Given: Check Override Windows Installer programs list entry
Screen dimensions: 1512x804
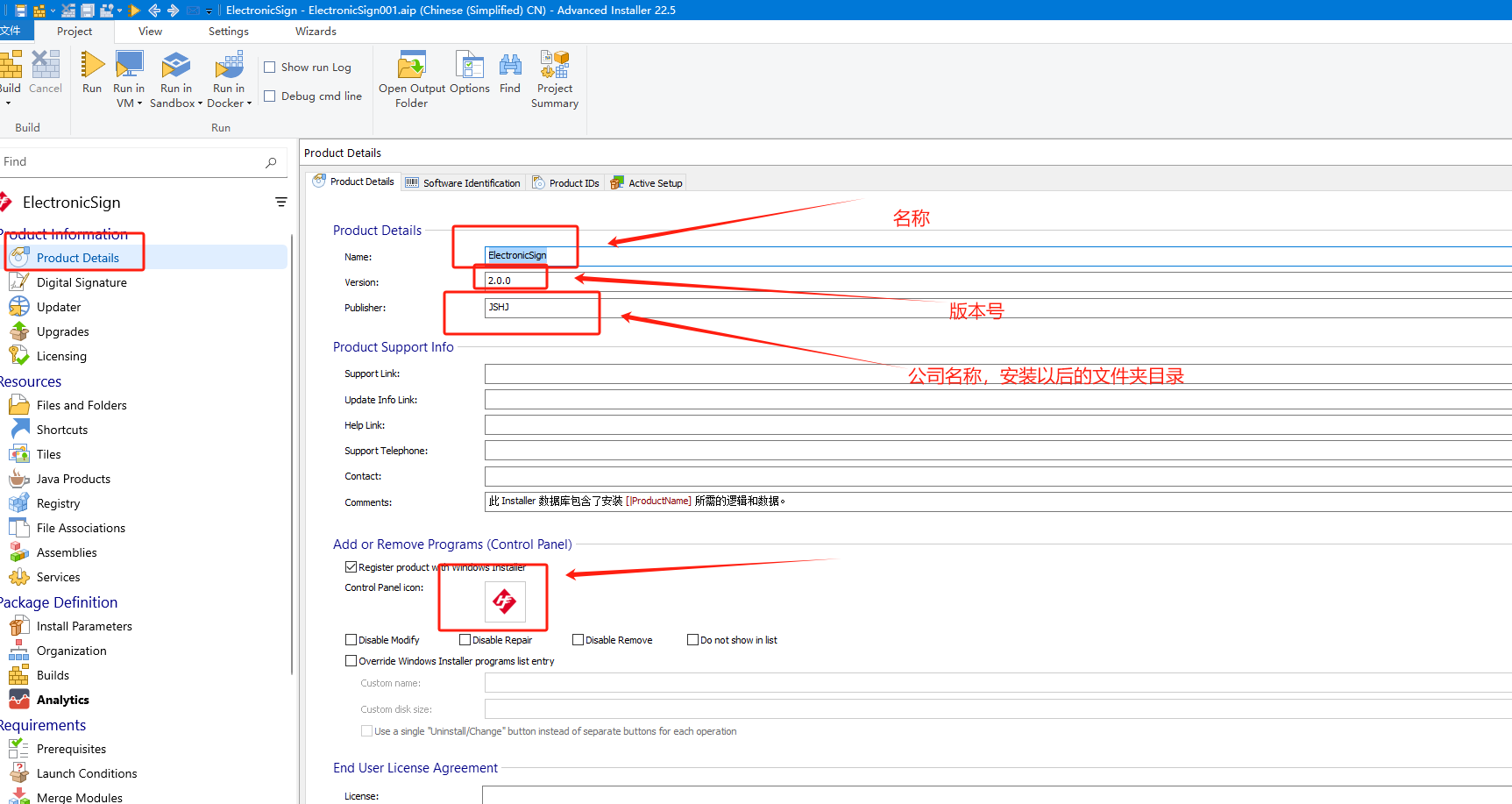Looking at the screenshot, I should coord(351,661).
